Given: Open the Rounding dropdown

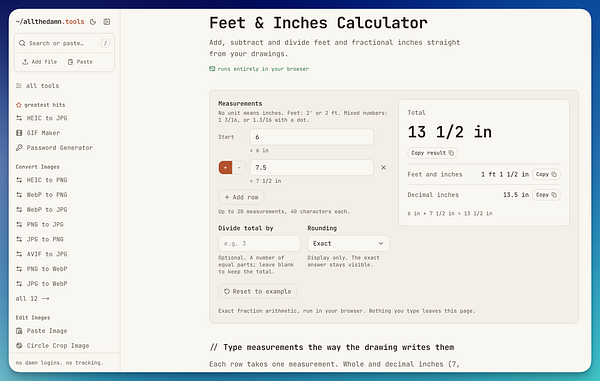Looking at the screenshot, I should (348, 243).
